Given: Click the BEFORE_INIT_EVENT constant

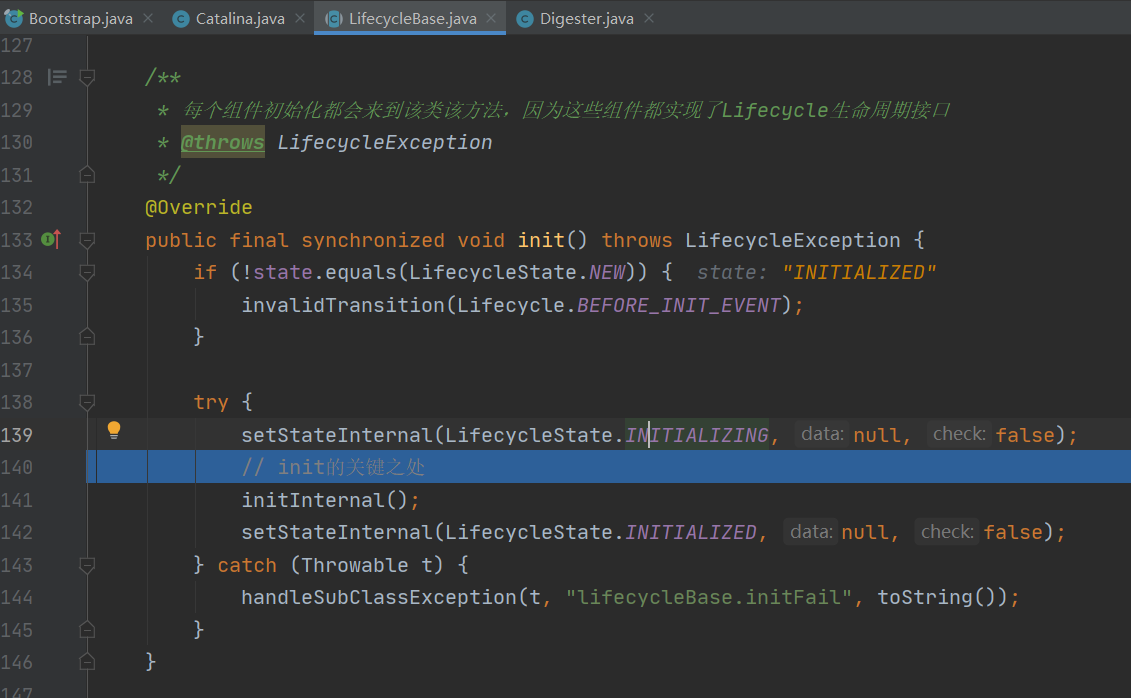Looking at the screenshot, I should 679,305.
